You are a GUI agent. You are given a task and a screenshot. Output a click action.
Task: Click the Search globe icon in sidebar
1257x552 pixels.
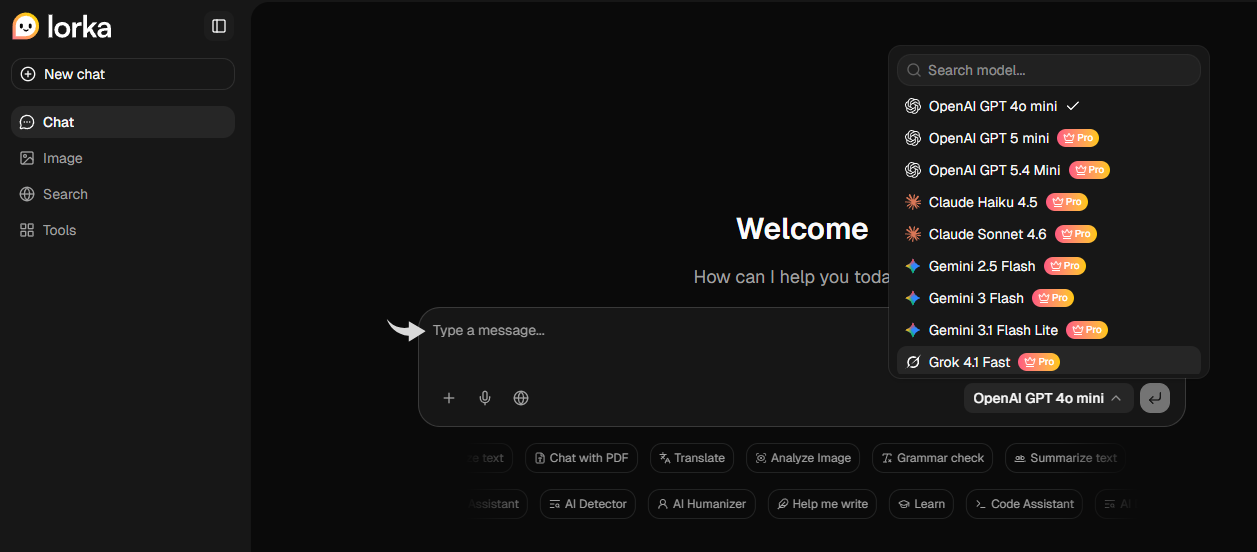click(x=27, y=194)
